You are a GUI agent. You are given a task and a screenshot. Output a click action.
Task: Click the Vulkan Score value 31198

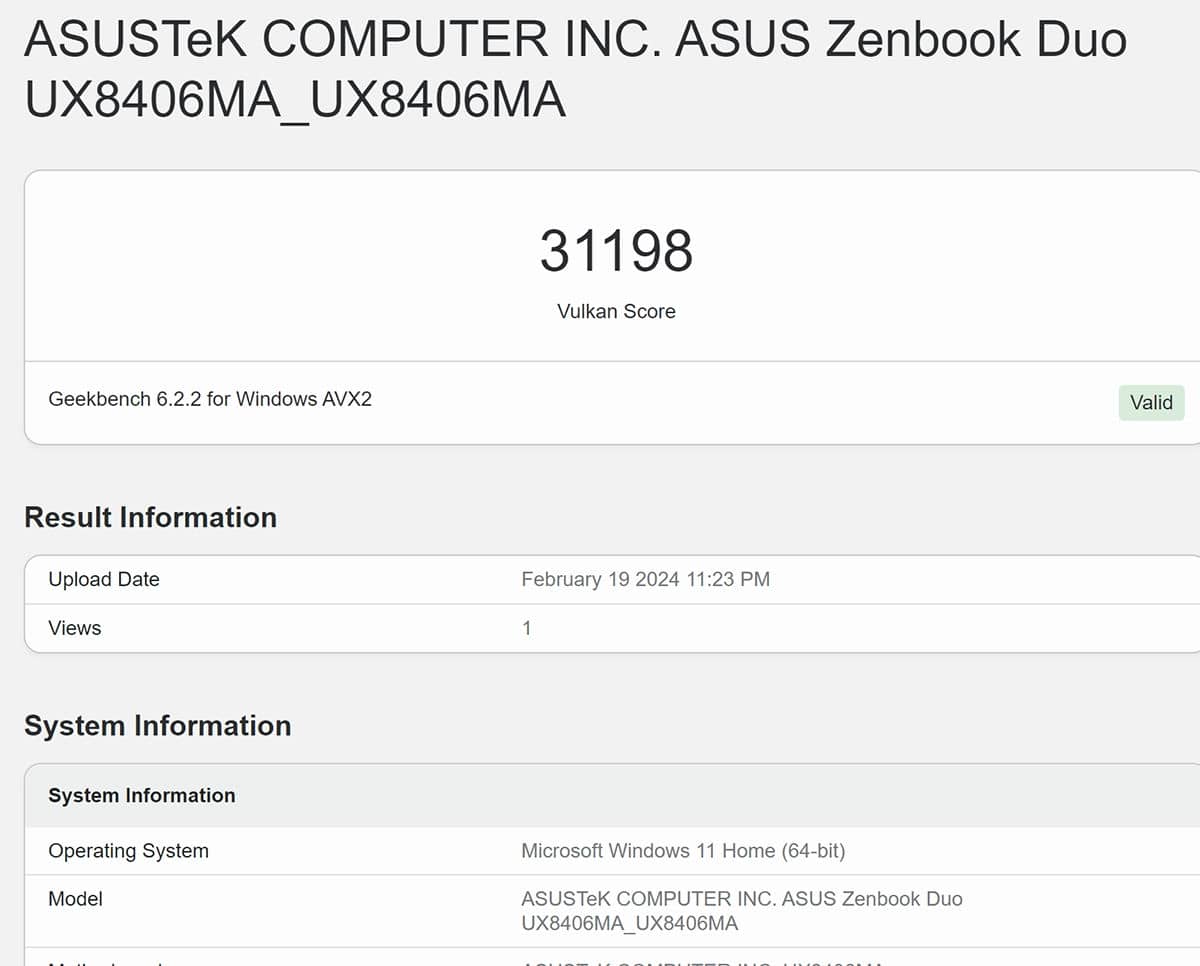point(616,250)
